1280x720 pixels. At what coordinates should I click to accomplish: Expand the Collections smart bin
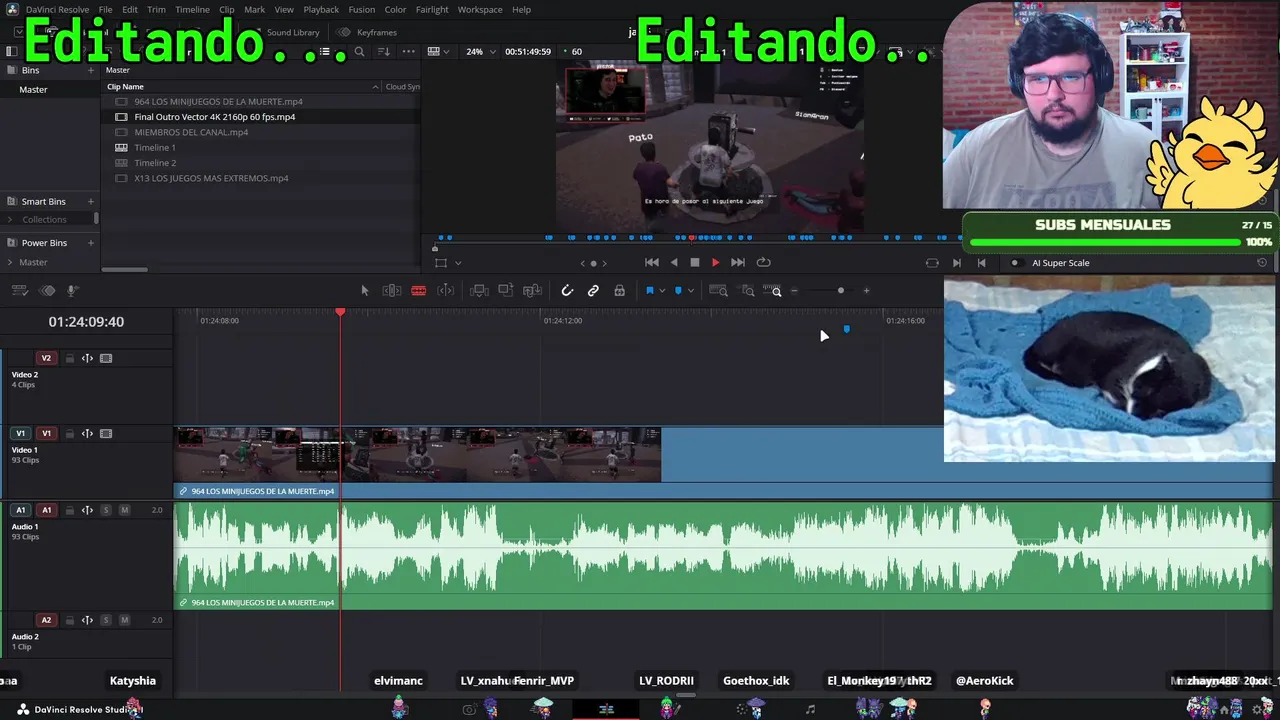tap(10, 219)
